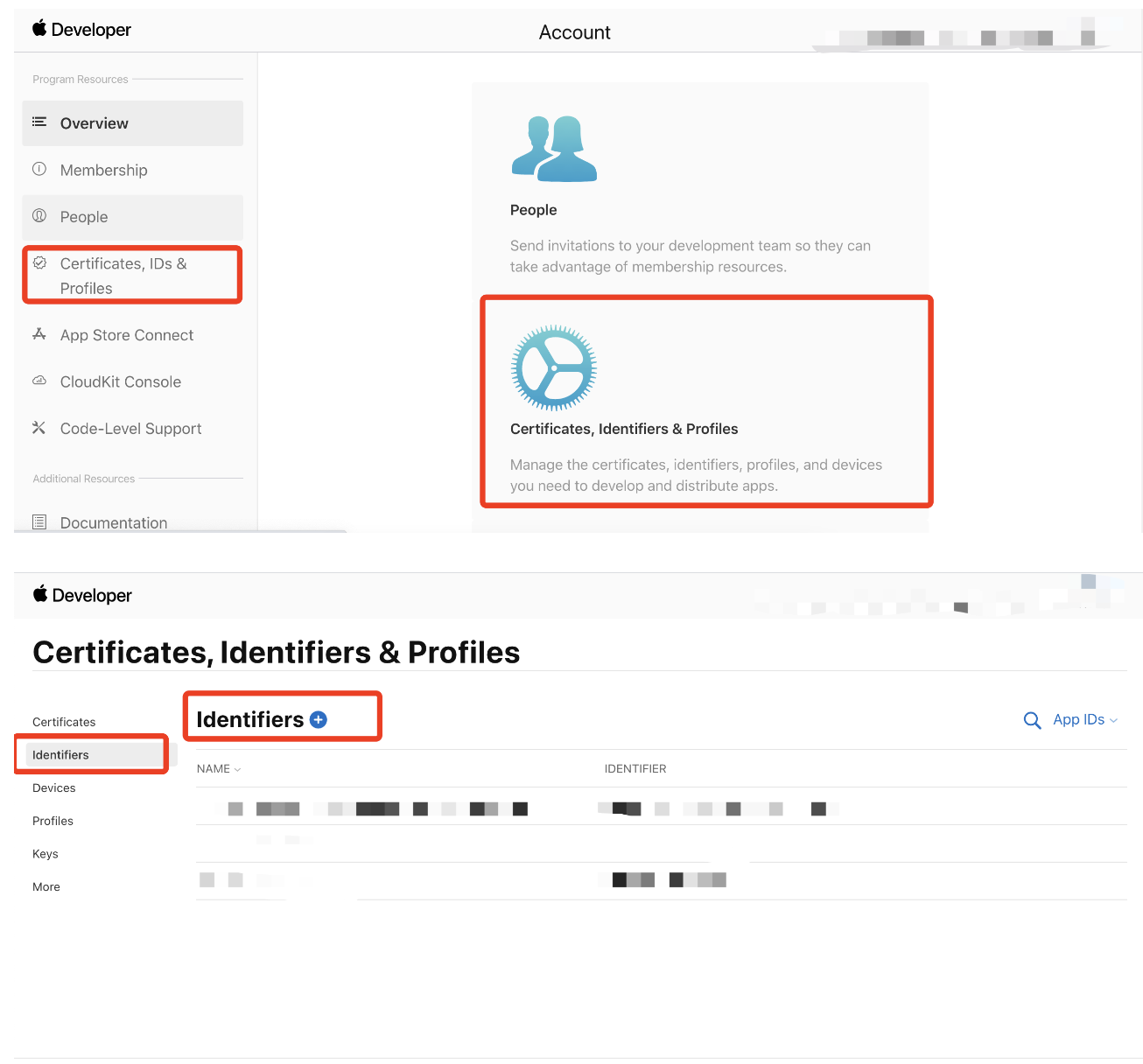Click the Account page title

pyautogui.click(x=575, y=32)
